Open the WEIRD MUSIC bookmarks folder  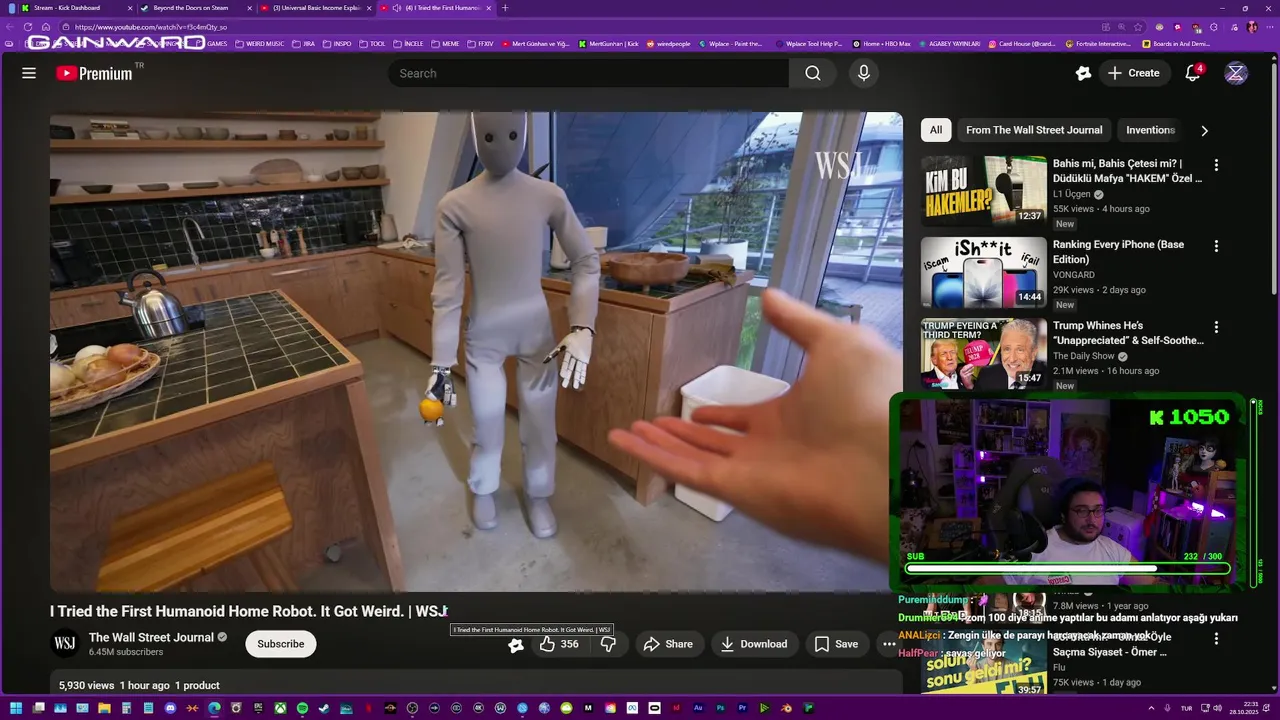(x=260, y=44)
